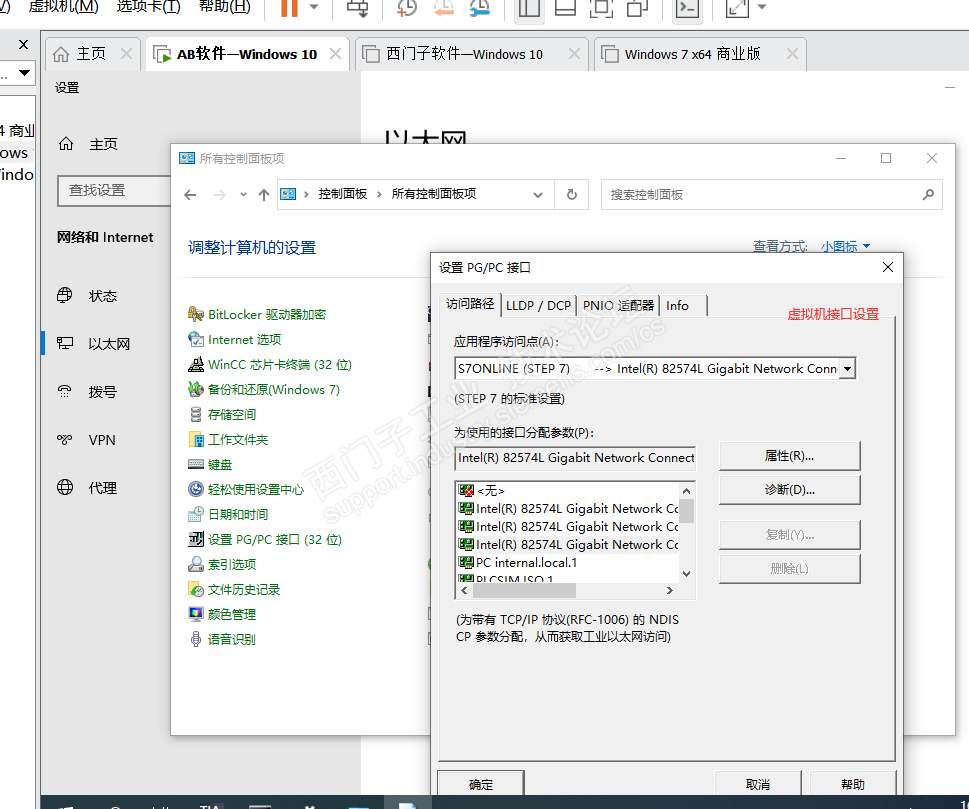Click the stretch guest display icon

tap(737, 7)
